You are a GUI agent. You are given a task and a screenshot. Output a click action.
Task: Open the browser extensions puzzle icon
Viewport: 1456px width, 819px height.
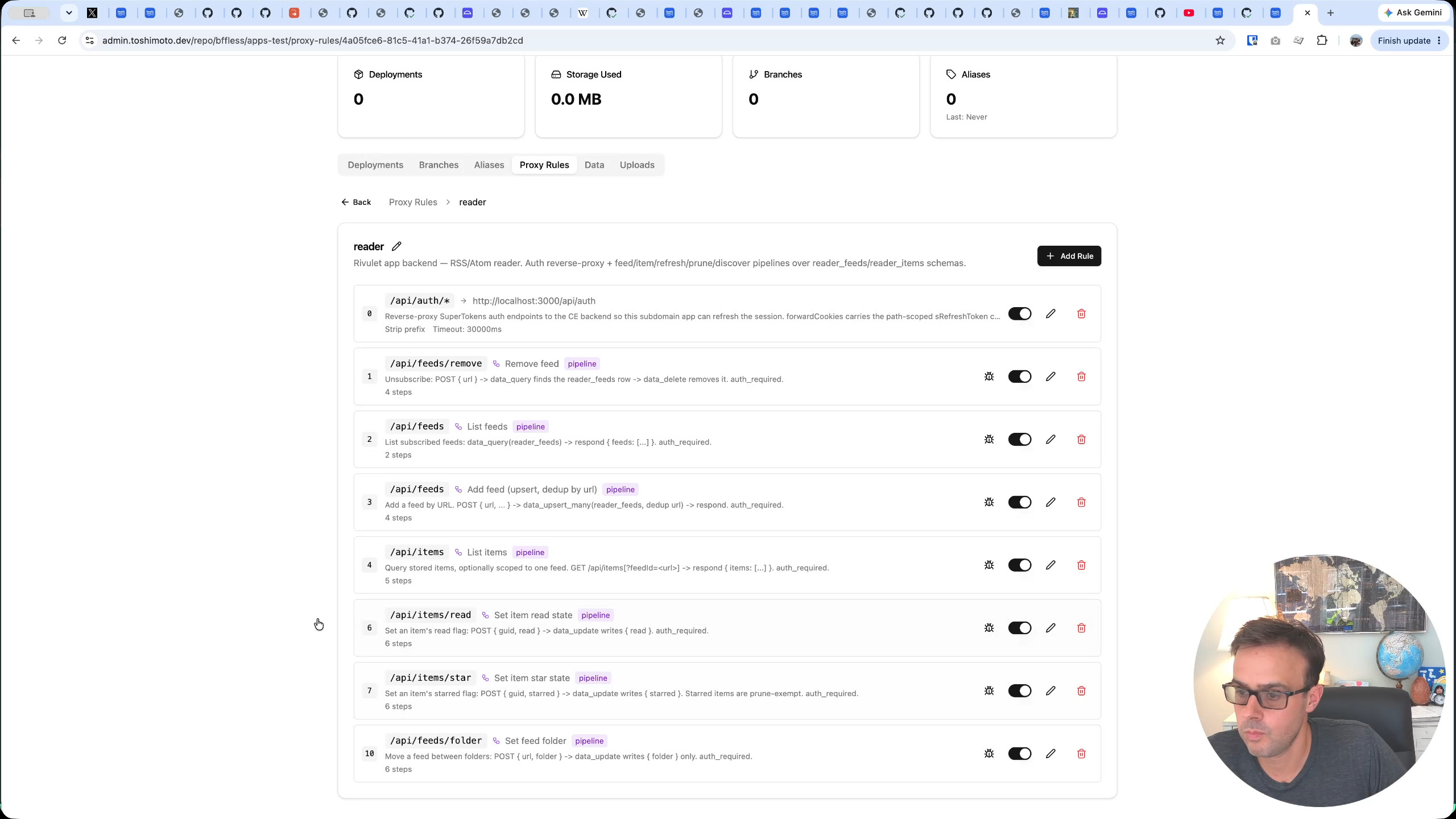1322,40
